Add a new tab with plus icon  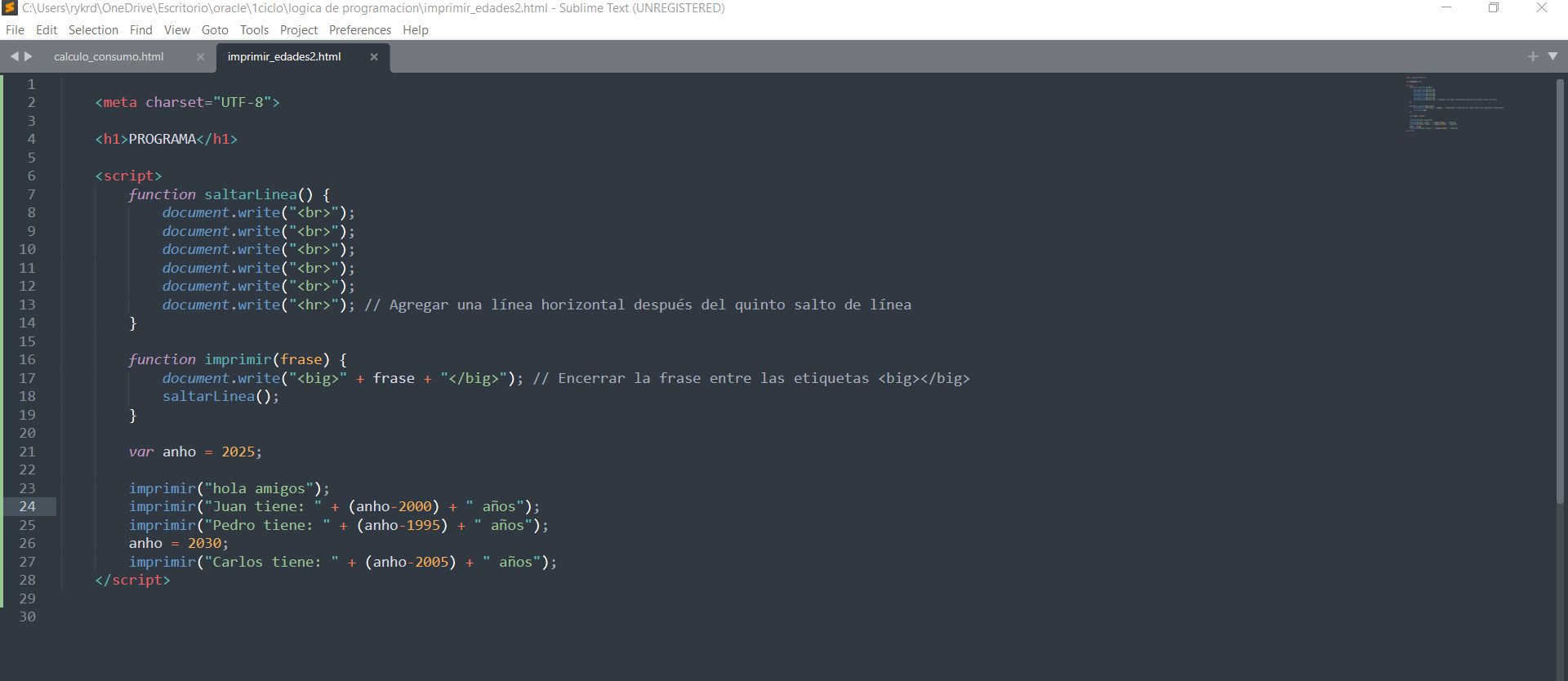pyautogui.click(x=1533, y=56)
